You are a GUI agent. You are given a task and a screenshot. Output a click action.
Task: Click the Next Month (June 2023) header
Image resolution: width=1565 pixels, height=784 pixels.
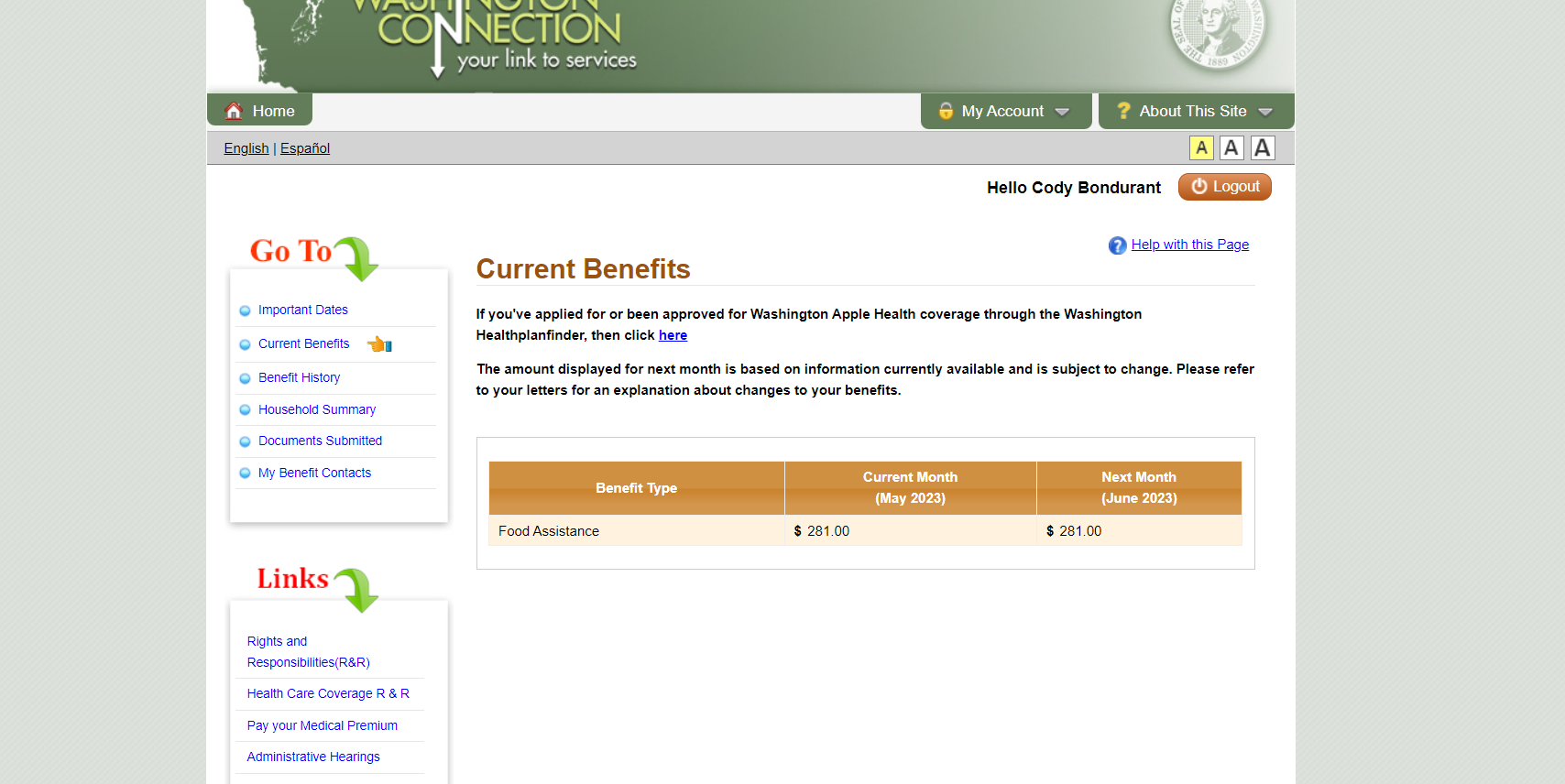(1139, 488)
